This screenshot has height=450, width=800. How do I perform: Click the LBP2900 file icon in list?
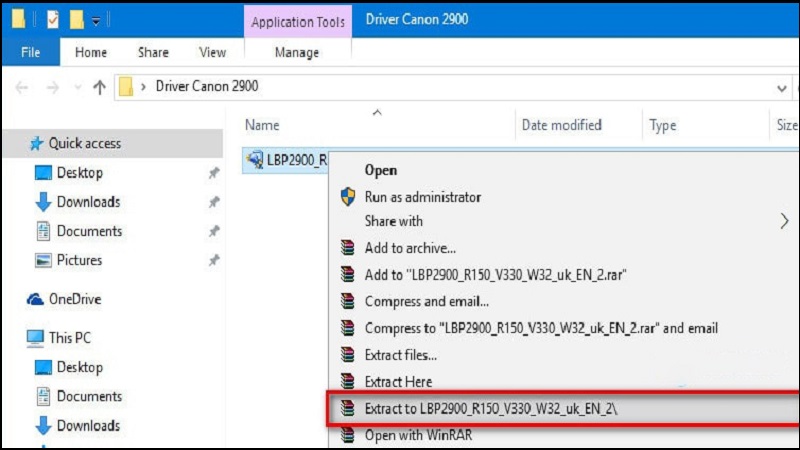(254, 160)
